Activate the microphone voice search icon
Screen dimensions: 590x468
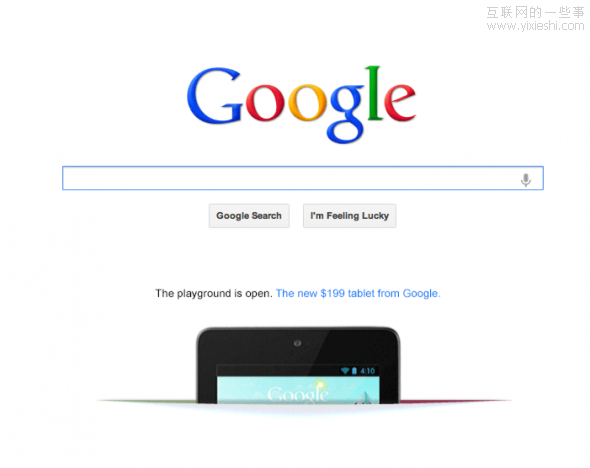(526, 180)
